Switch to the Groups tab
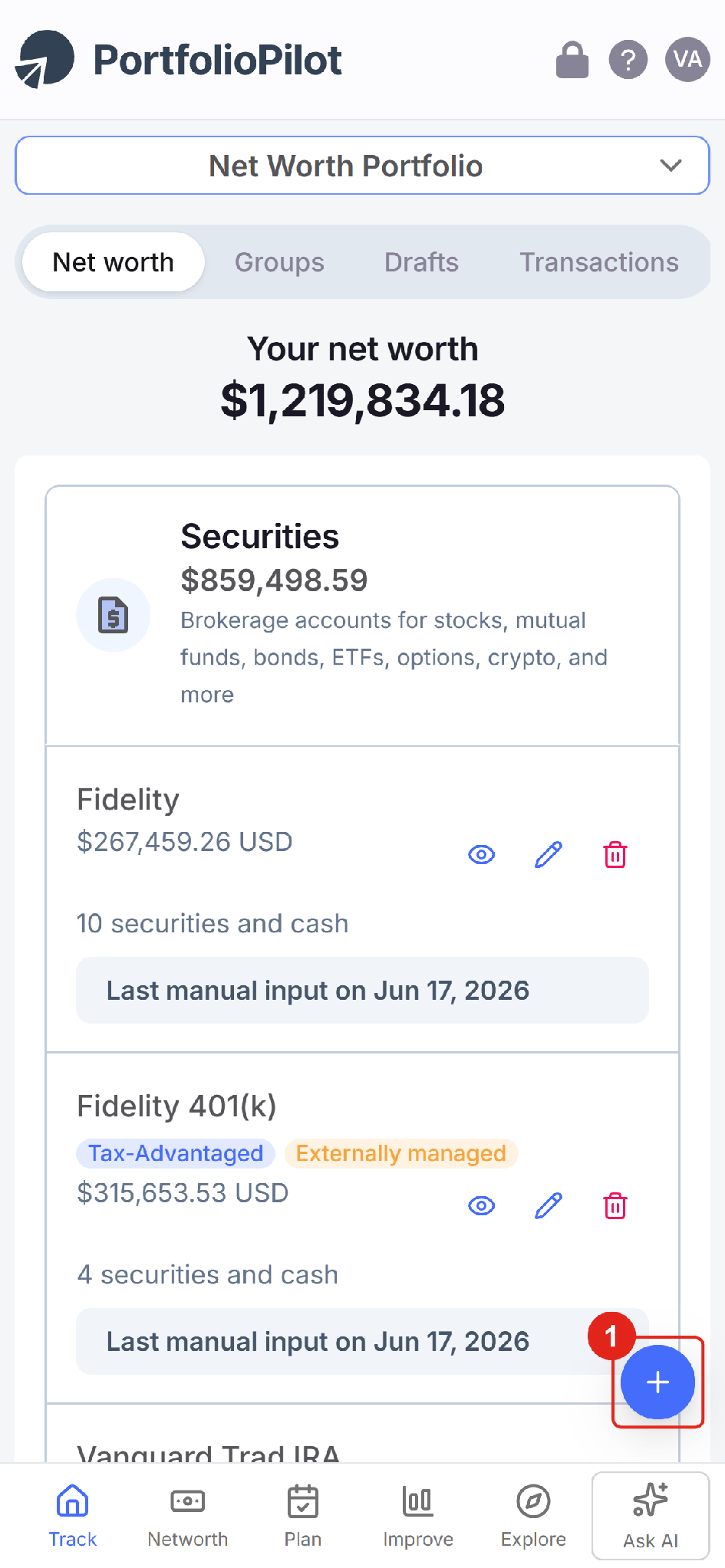 [x=279, y=262]
